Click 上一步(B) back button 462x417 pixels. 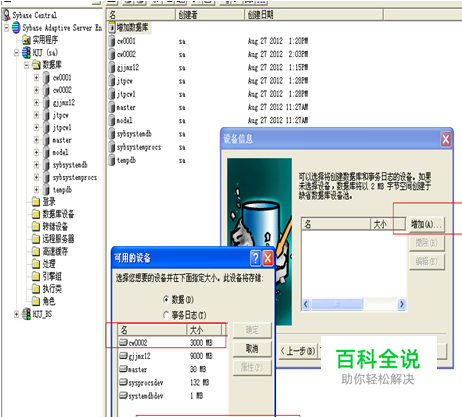[x=298, y=351]
